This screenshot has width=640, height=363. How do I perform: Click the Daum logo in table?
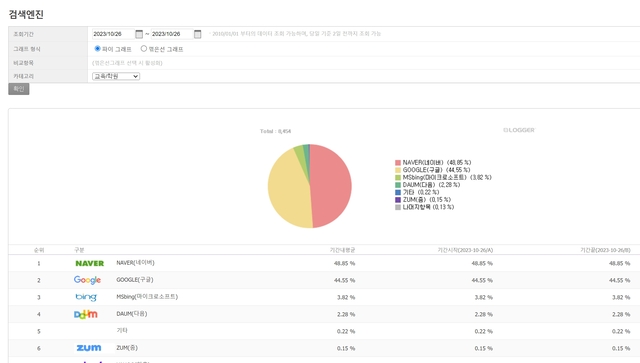(86, 314)
